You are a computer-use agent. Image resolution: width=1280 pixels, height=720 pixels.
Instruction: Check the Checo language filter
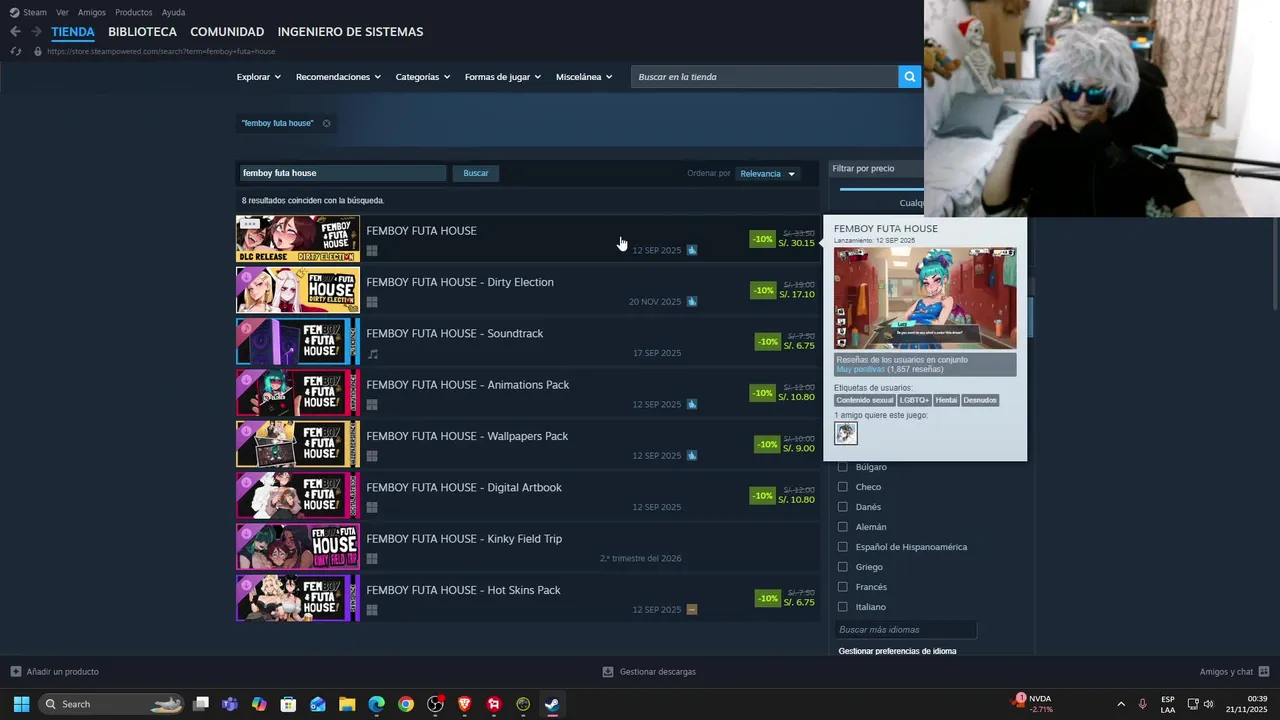coord(842,487)
